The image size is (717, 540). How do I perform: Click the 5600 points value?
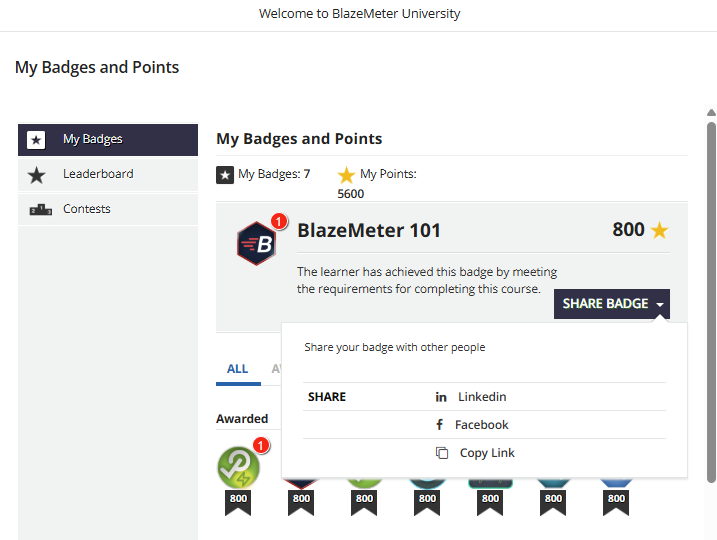coord(351,194)
